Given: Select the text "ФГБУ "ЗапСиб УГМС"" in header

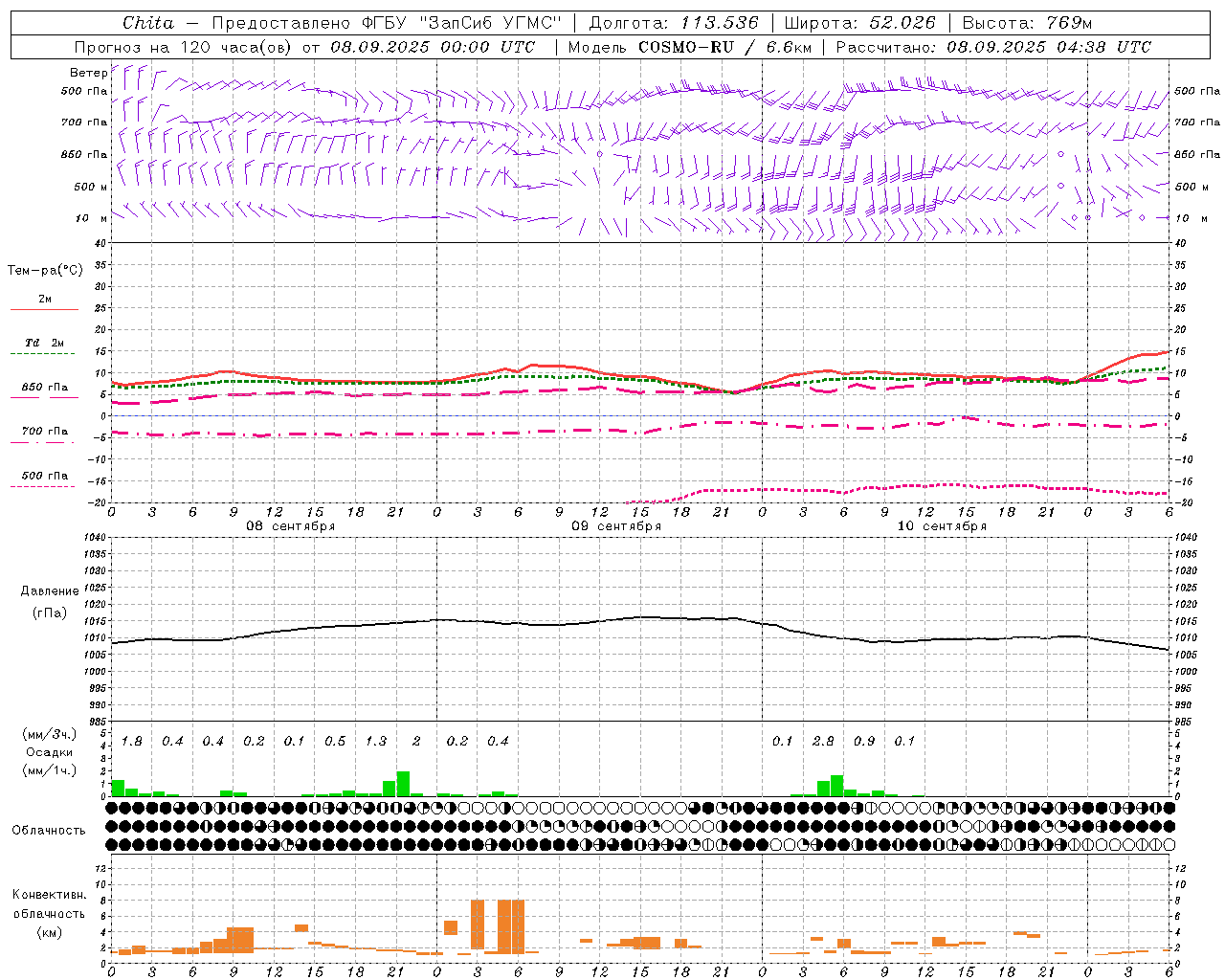Looking at the screenshot, I should (x=461, y=23).
